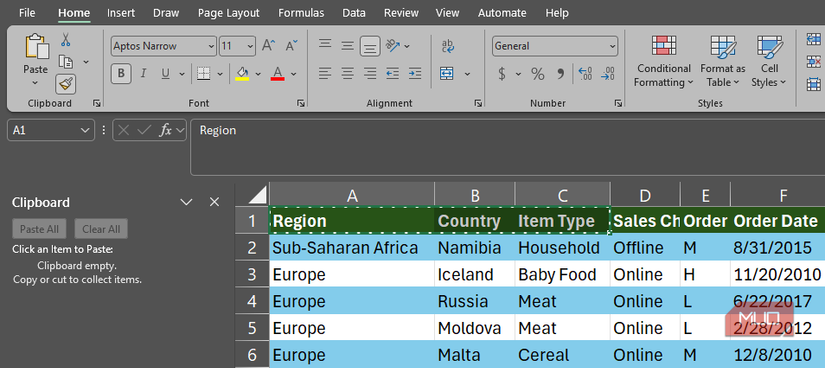
Task: Click the borders grid icon
Action: [x=204, y=73]
